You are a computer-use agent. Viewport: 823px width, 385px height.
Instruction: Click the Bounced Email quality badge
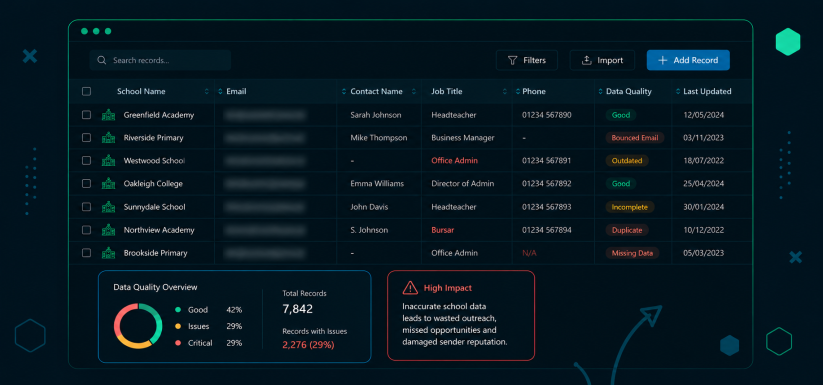coord(635,138)
